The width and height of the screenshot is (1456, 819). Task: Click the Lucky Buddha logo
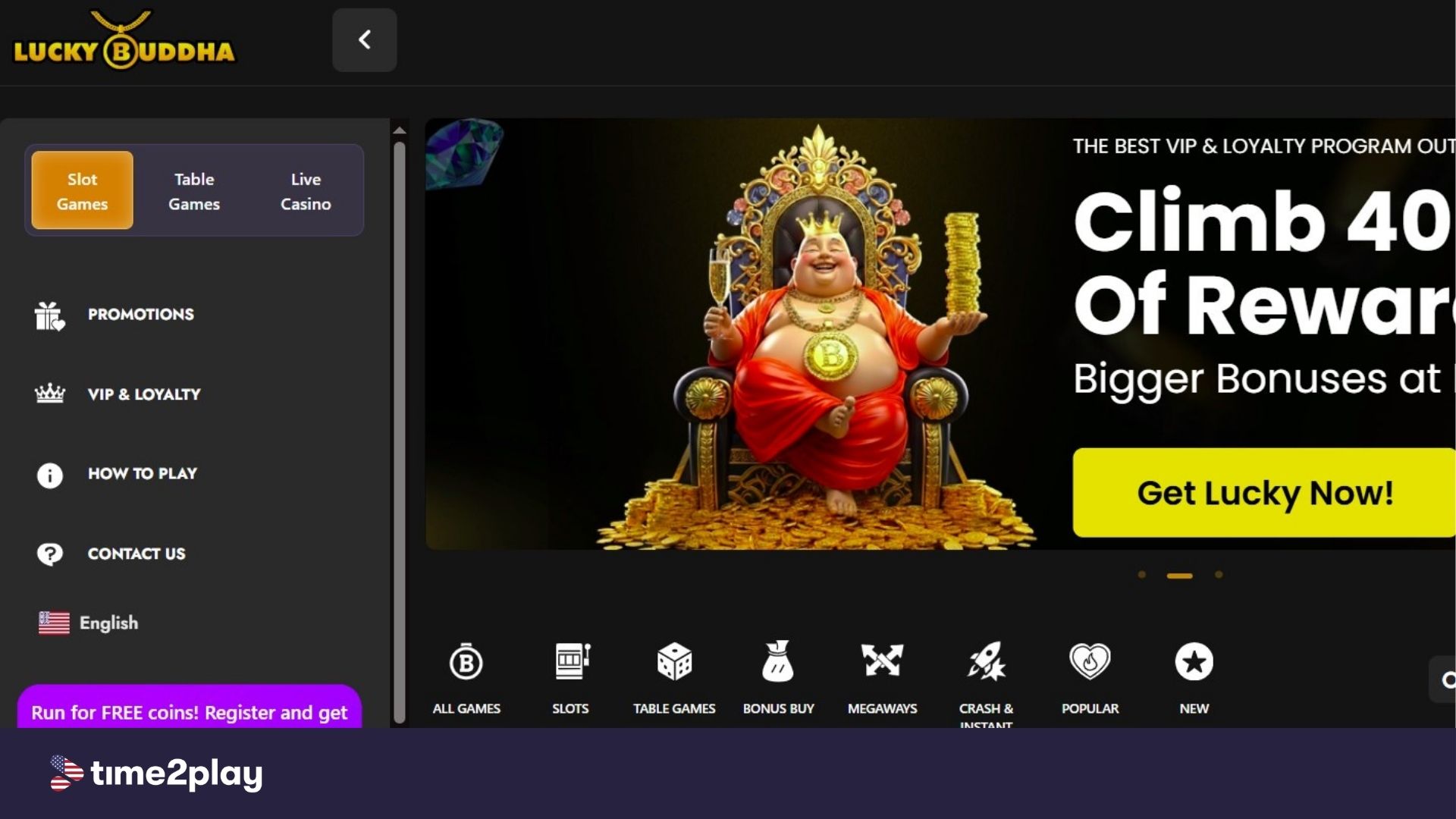click(124, 40)
